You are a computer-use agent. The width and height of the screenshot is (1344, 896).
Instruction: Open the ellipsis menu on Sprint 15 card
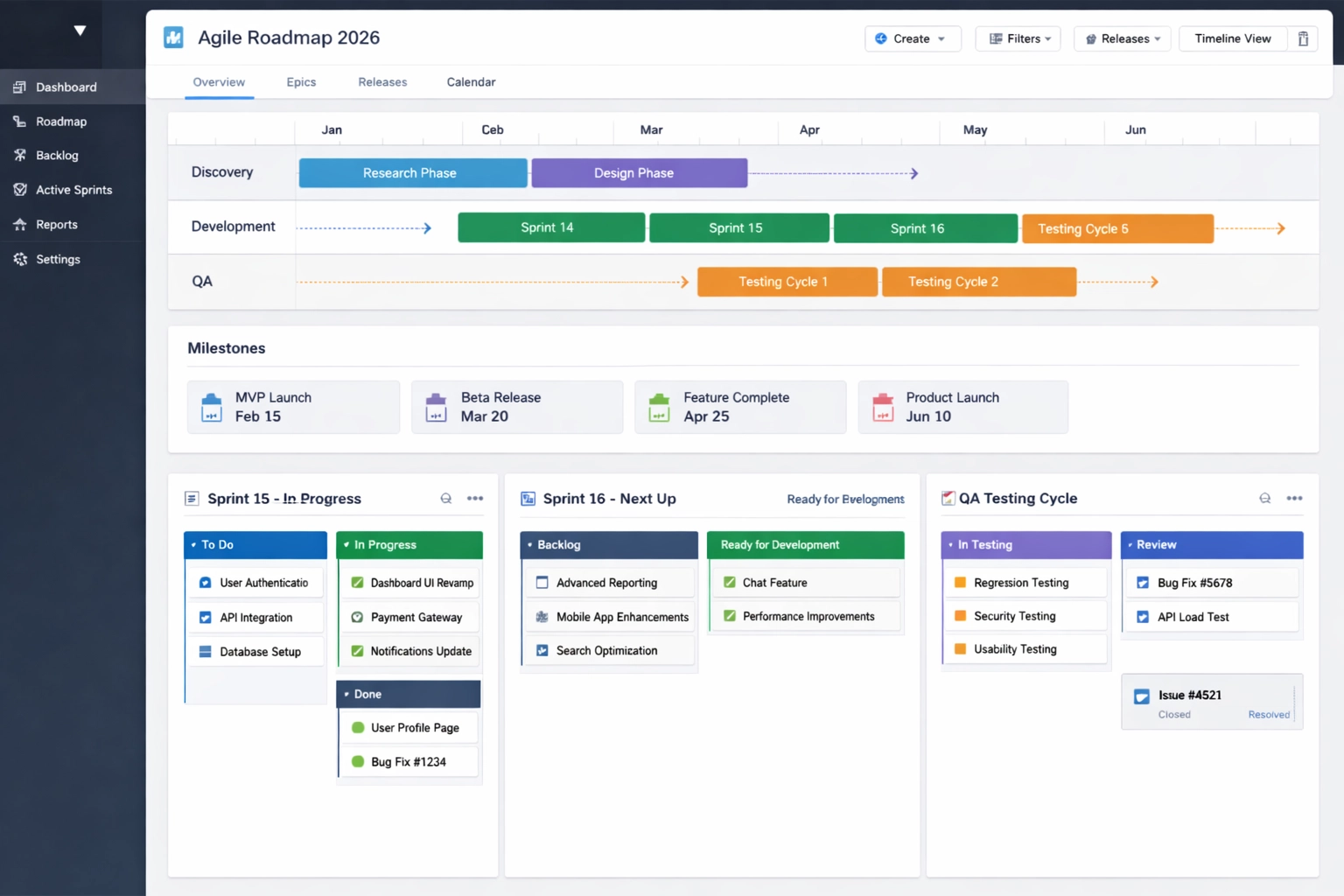click(x=475, y=498)
